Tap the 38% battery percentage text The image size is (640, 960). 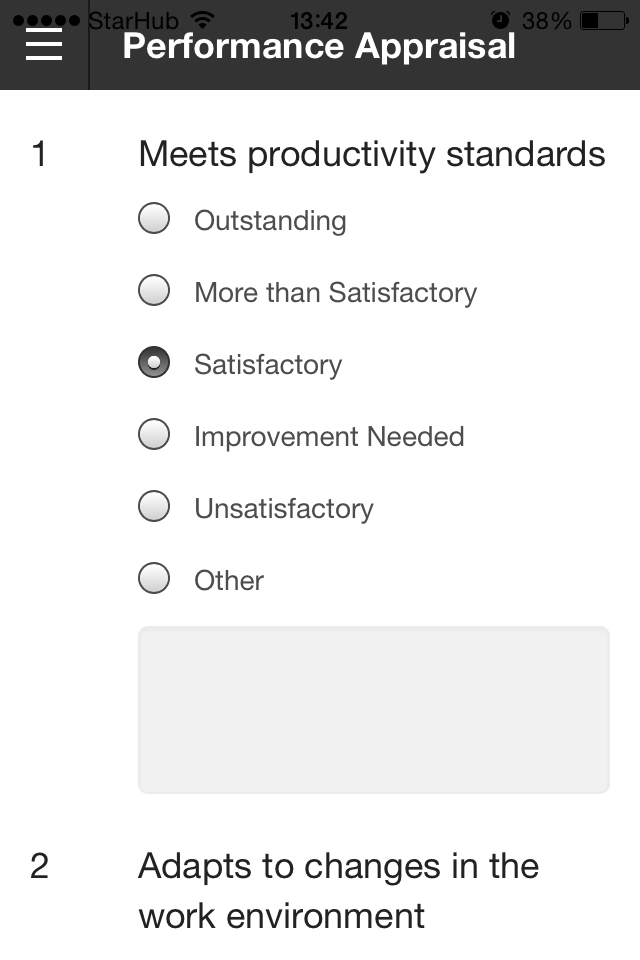tap(546, 21)
